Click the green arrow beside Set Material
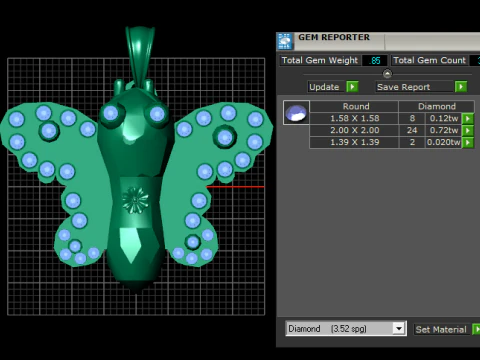Viewport: 480px width, 360px height. [x=477, y=329]
